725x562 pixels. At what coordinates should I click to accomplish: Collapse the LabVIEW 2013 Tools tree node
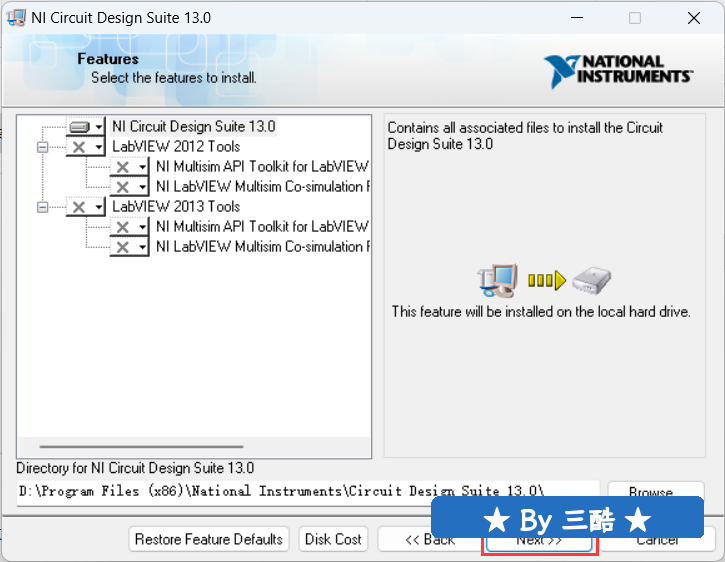[x=43, y=207]
